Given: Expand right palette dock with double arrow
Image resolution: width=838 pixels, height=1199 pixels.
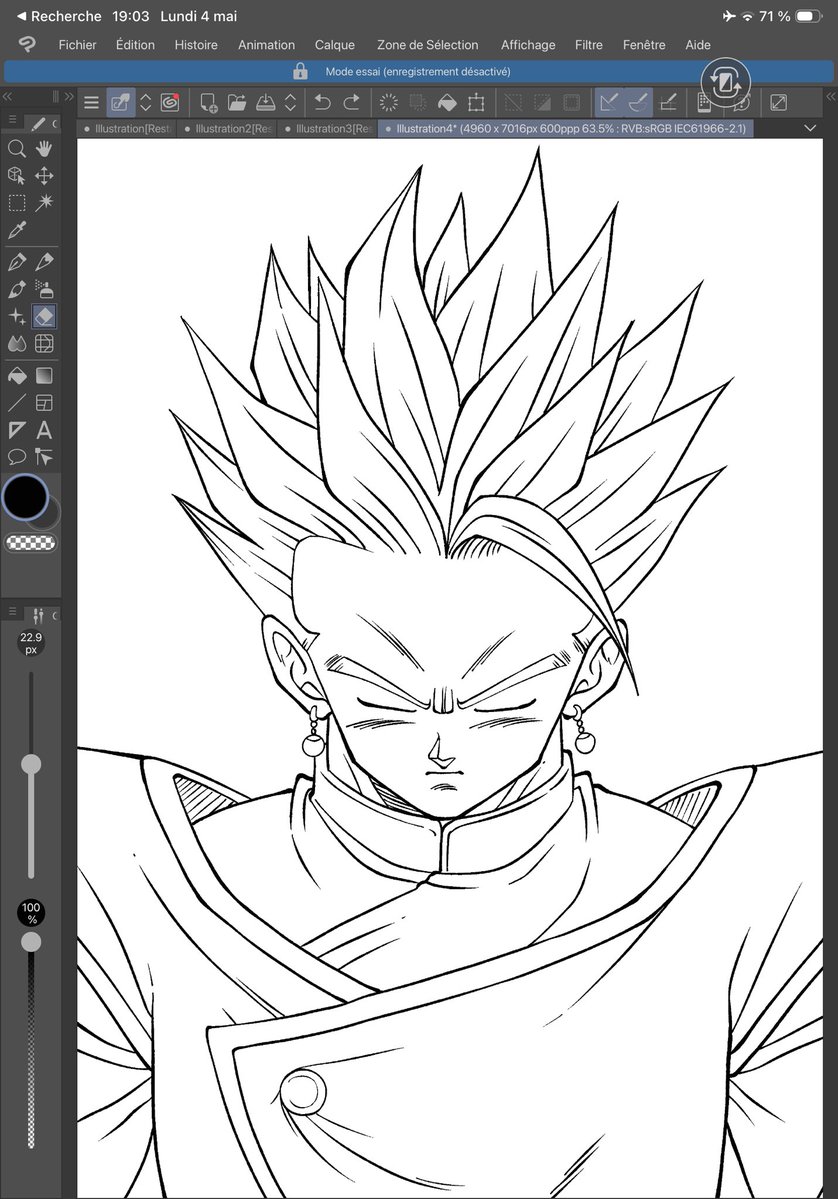Looking at the screenshot, I should point(830,96).
